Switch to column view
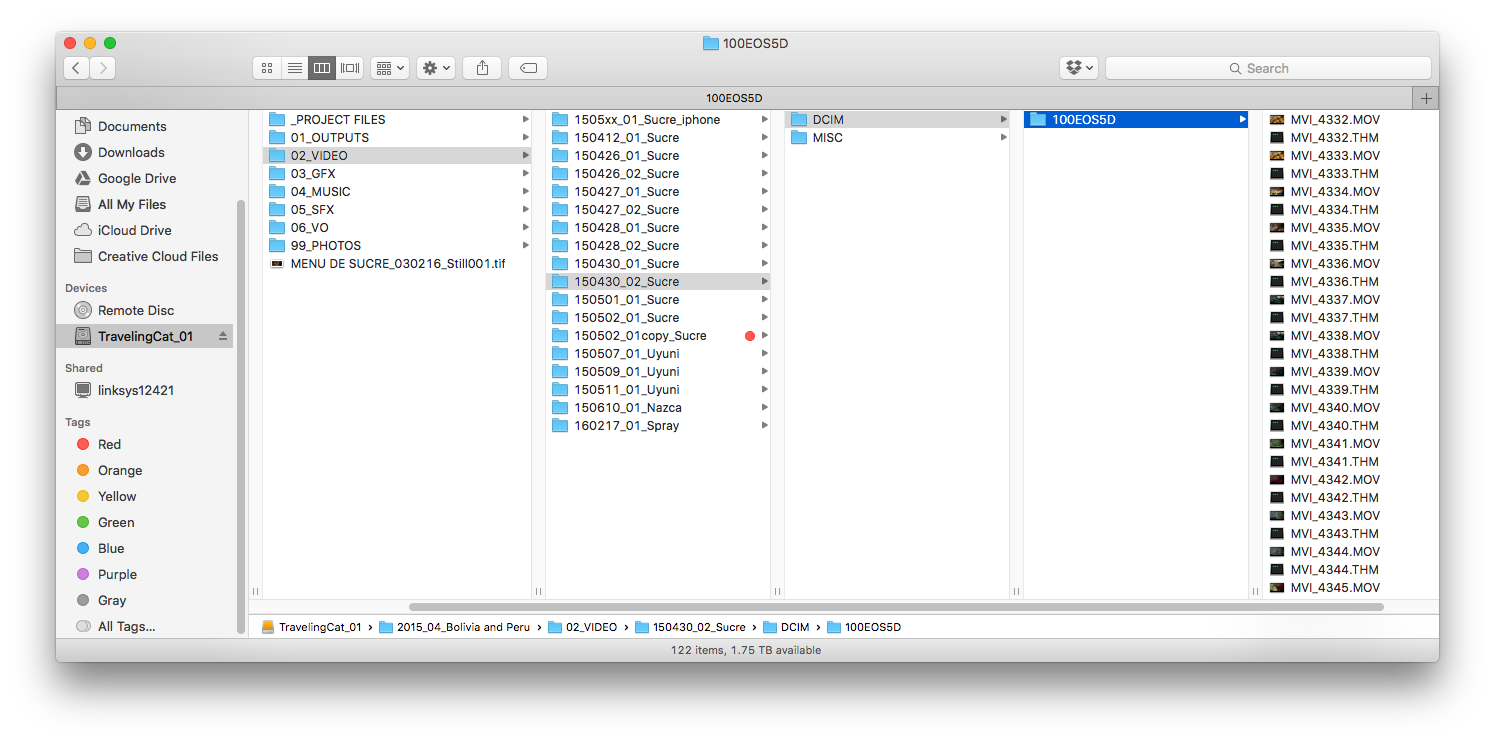This screenshot has height=742, width=1495. (322, 68)
